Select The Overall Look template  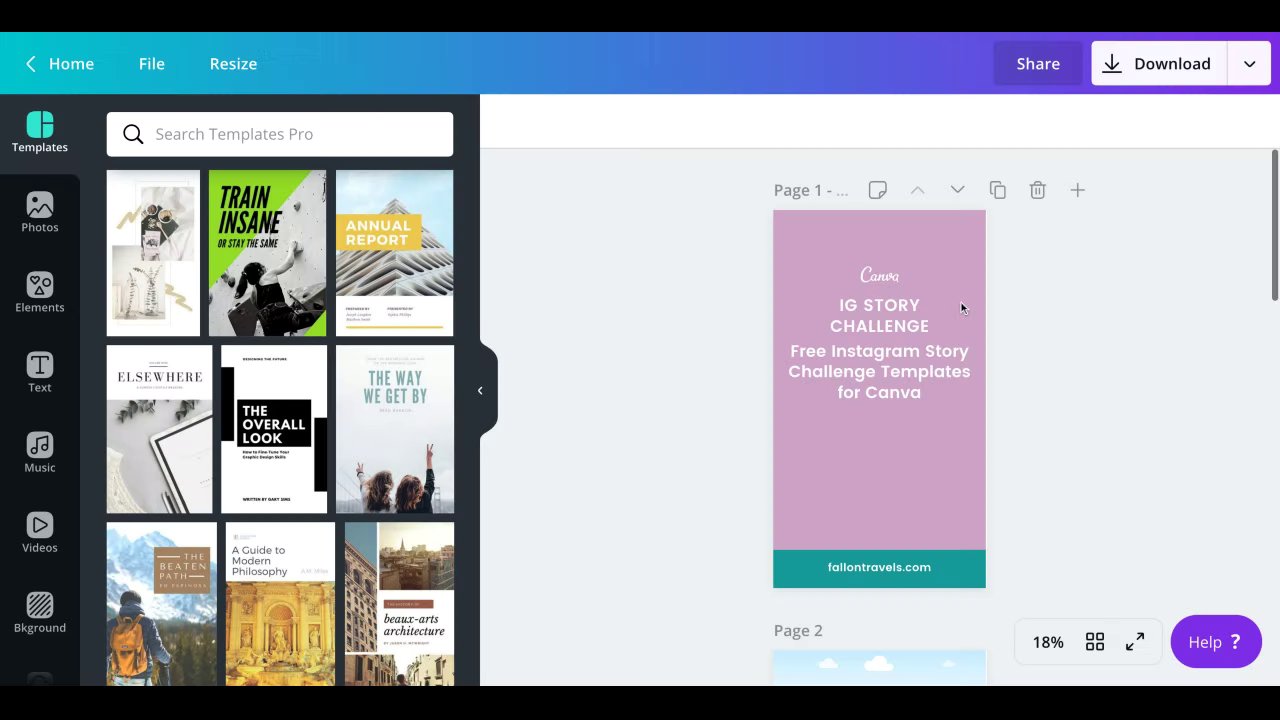point(274,429)
